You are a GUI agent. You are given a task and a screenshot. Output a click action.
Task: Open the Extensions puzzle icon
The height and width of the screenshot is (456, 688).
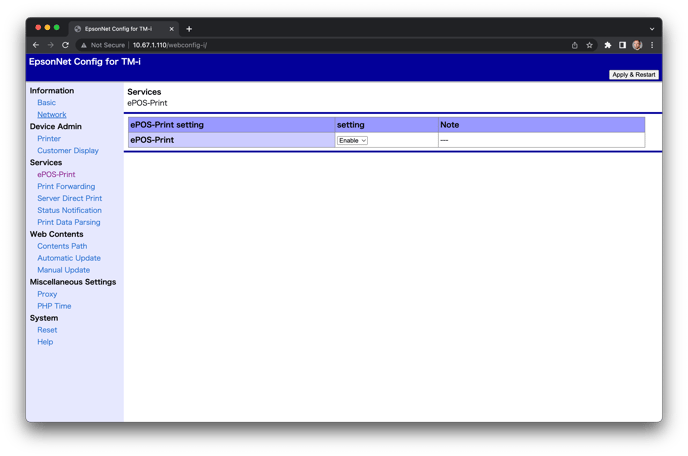pyautogui.click(x=608, y=45)
